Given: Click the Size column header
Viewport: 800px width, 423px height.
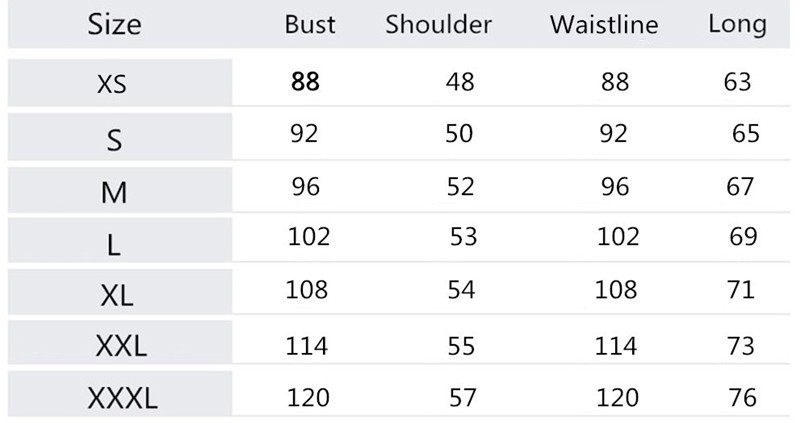Looking at the screenshot, I should tap(114, 23).
